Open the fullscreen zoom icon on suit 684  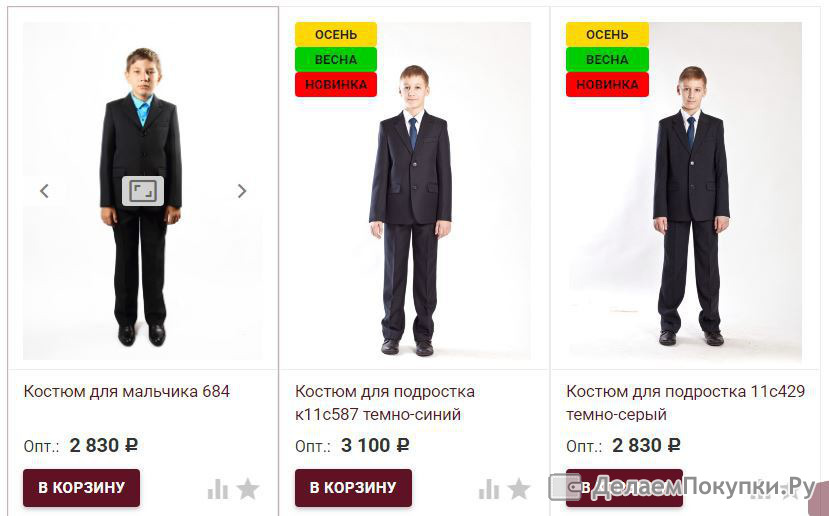[x=143, y=191]
